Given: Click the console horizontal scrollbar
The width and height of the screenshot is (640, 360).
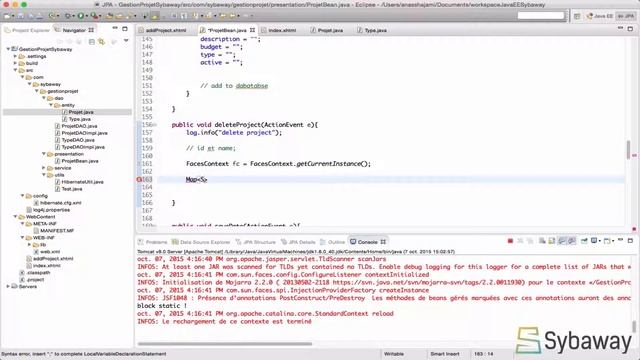Looking at the screenshot, I should tap(225, 344).
